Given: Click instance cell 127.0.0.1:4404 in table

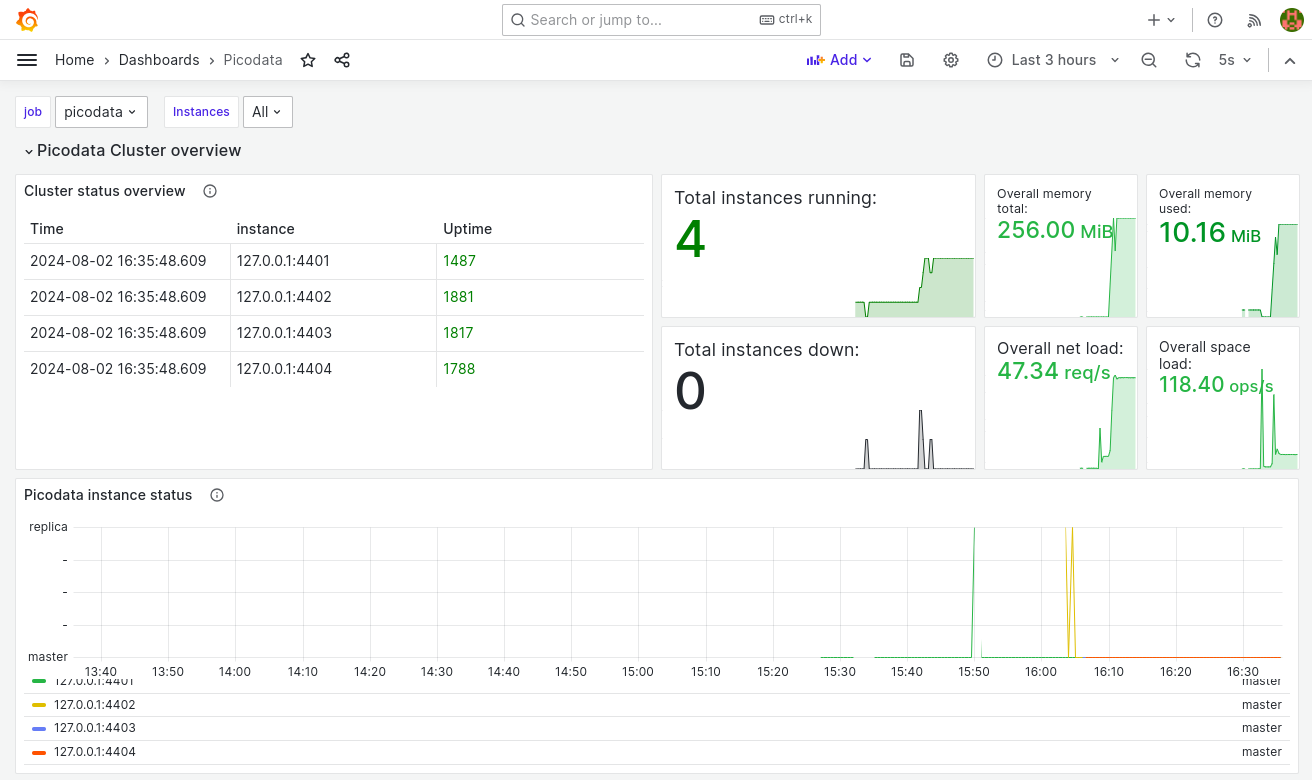Looking at the screenshot, I should pos(284,369).
